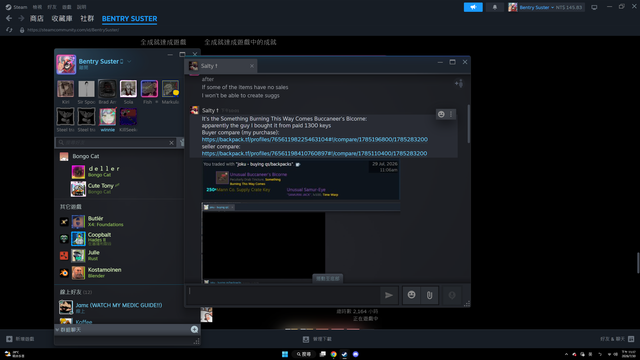Screen dimensions: 640x360
Task: Open the Steam announcements megaphone button
Action: pos(473,7)
